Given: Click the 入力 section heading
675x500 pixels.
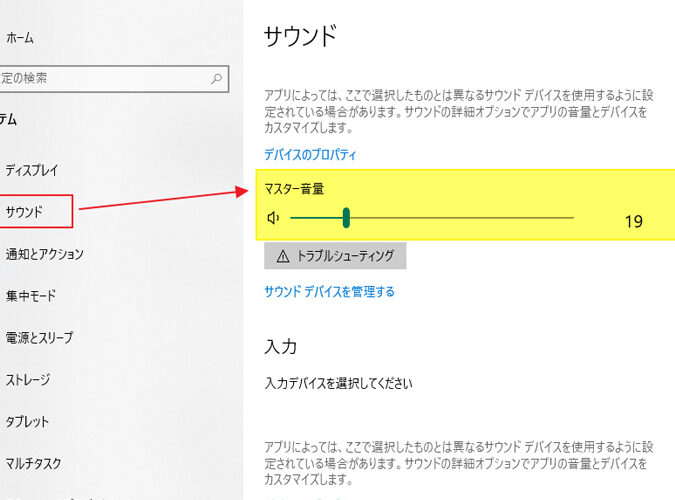Looking at the screenshot, I should click(280, 347).
